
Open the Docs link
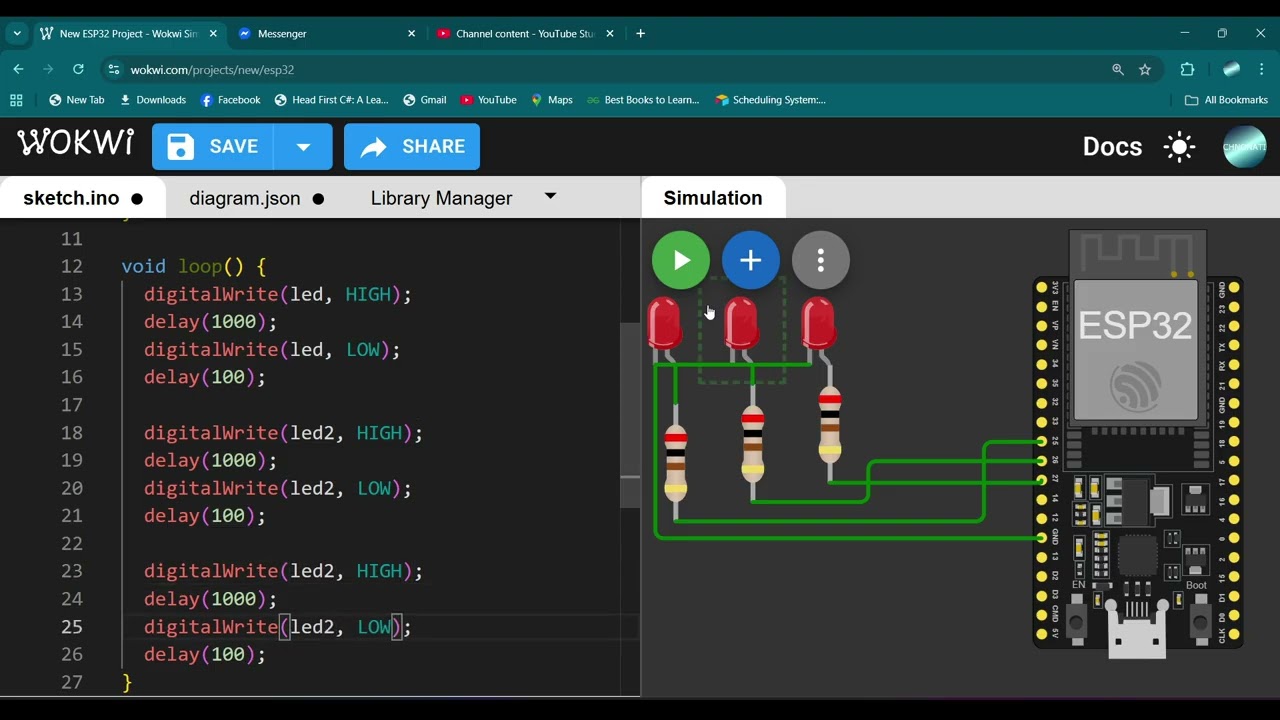[x=1112, y=147]
